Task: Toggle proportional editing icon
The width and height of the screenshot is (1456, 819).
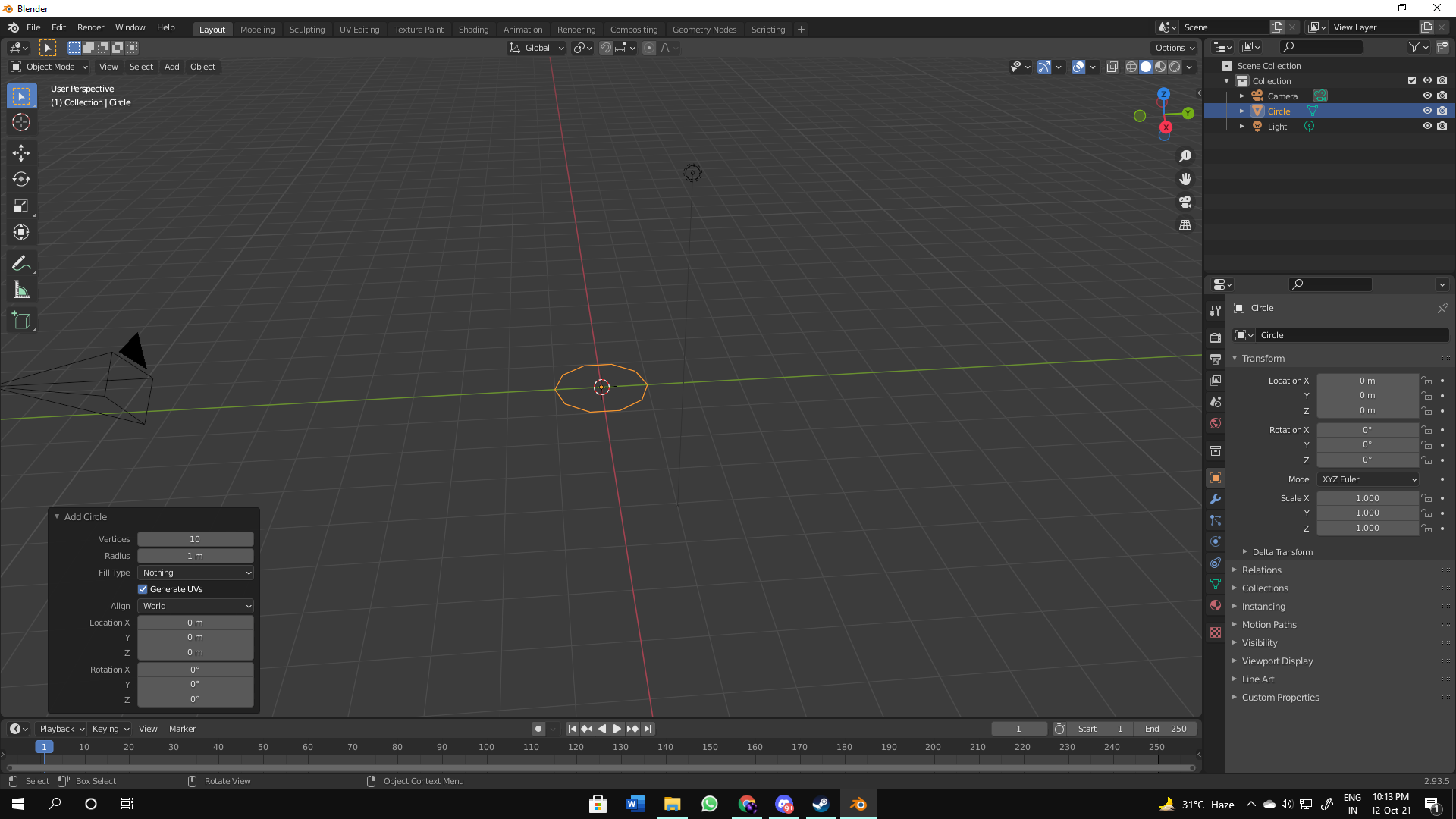Action: [649, 48]
